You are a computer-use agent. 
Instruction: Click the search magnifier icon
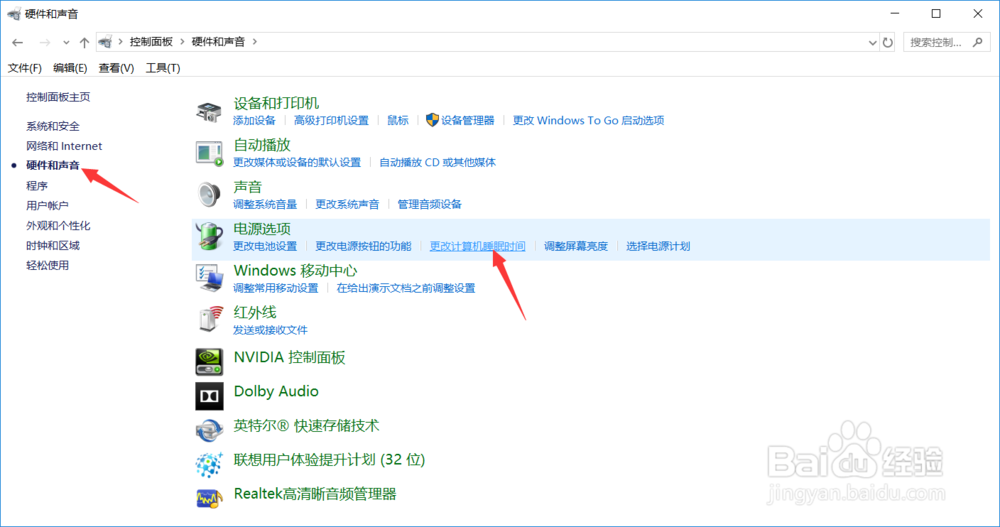(978, 42)
